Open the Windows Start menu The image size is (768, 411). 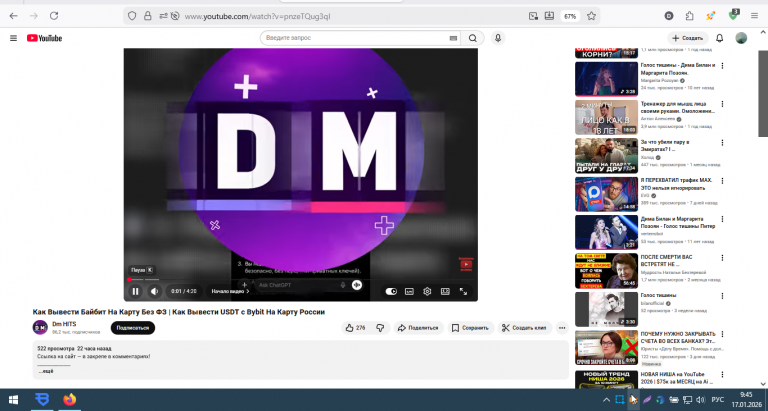(x=13, y=400)
